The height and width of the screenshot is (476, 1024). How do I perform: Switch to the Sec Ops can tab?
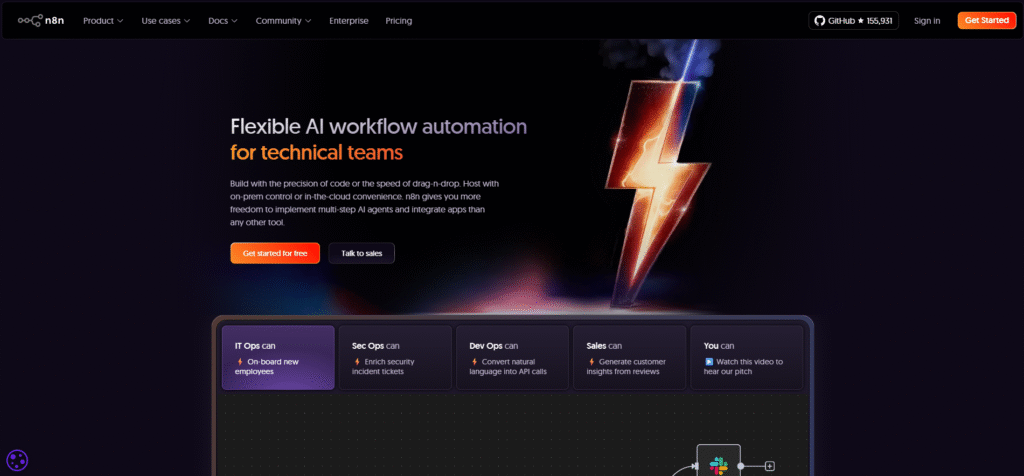[395, 357]
